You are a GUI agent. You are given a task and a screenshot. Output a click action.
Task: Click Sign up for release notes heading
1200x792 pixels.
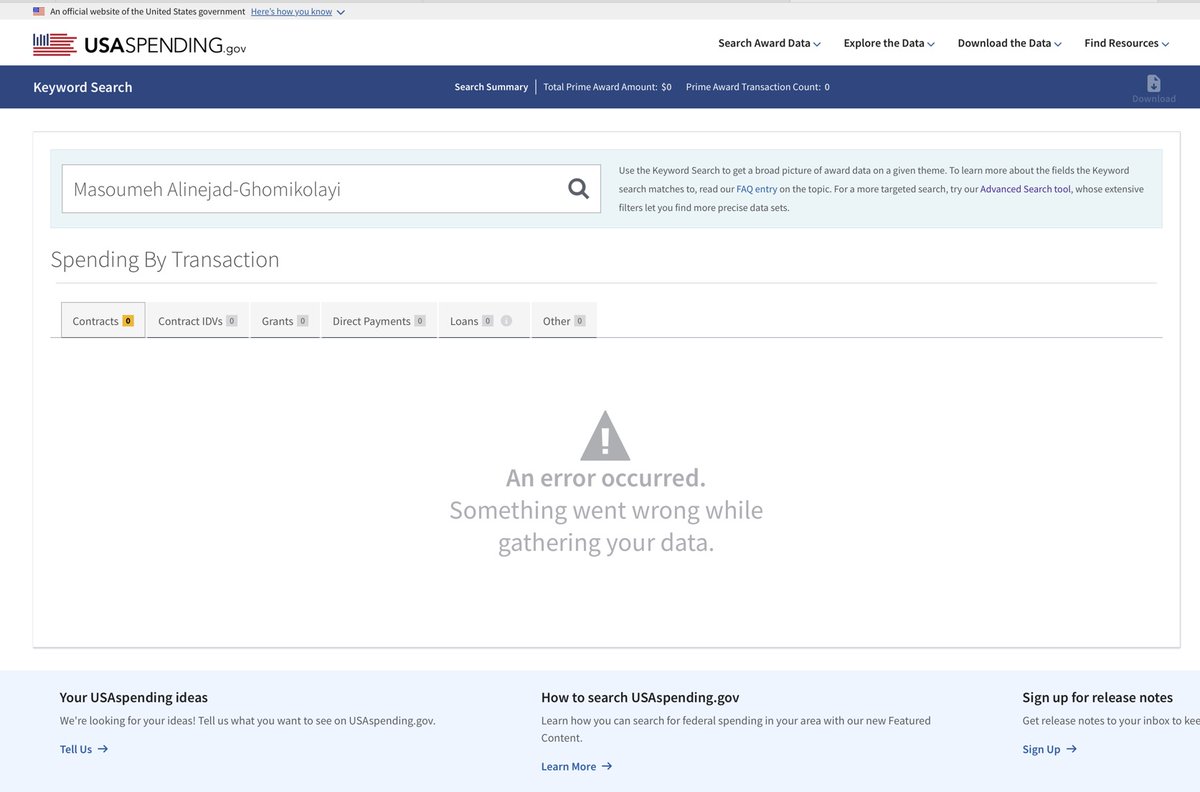(1097, 697)
